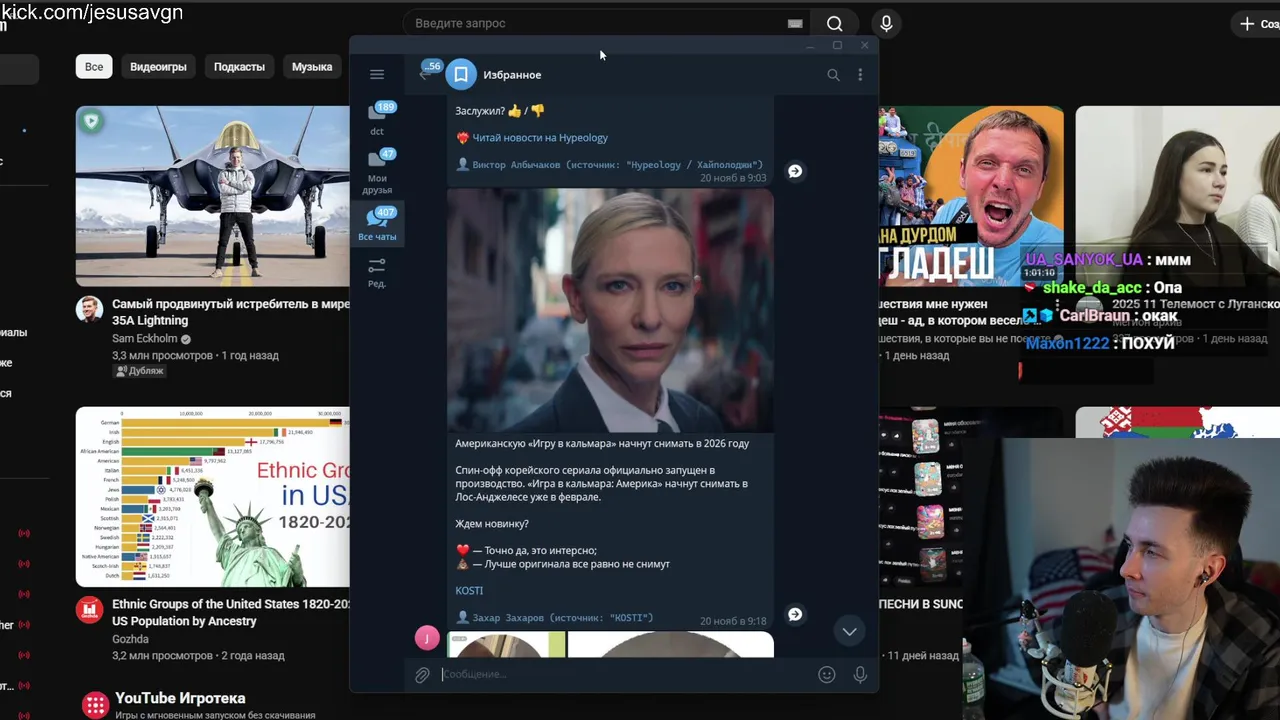Select the Все filter chip on YouTube

(x=94, y=67)
